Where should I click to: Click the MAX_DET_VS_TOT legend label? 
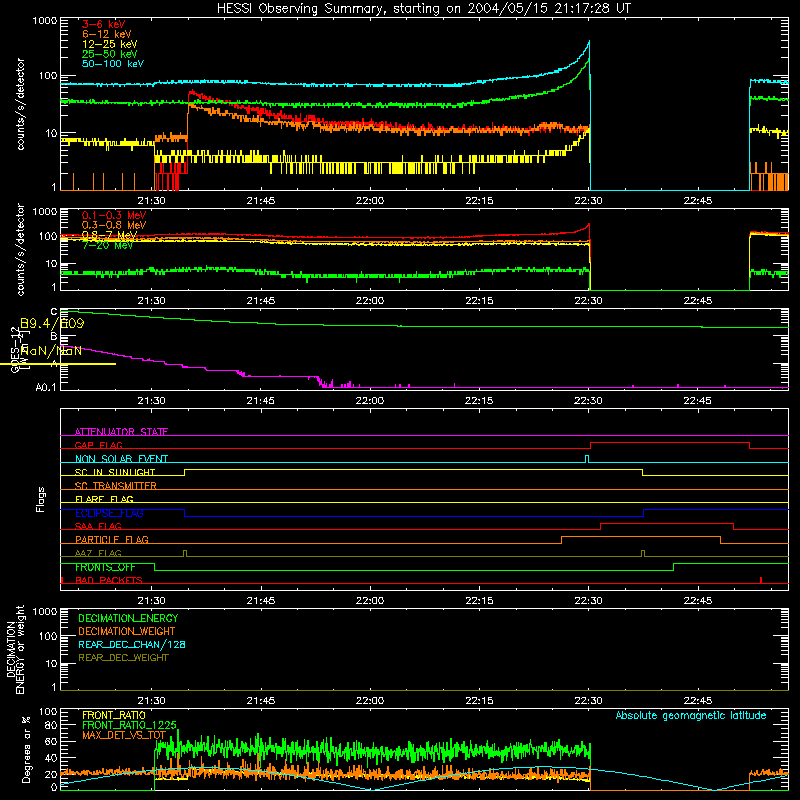click(124, 735)
